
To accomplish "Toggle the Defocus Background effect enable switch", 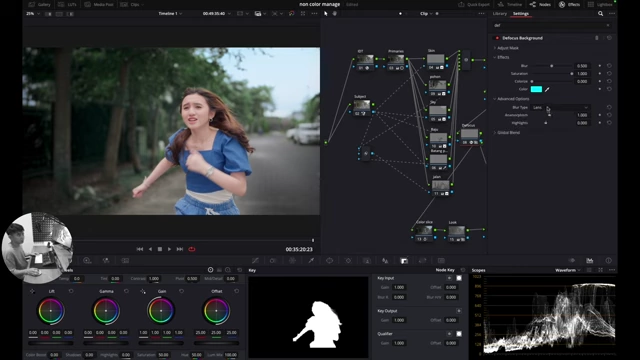I will 497,38.
